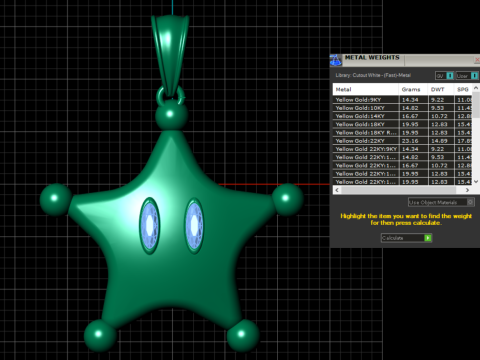Image resolution: width=480 pixels, height=360 pixels.
Task: Click the vertical scrollbar thumb in the table
Action: [x=476, y=105]
